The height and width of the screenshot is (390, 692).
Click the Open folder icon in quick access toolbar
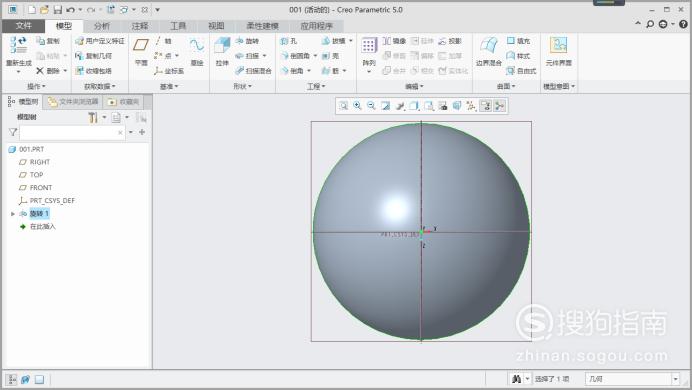pyautogui.click(x=45, y=10)
